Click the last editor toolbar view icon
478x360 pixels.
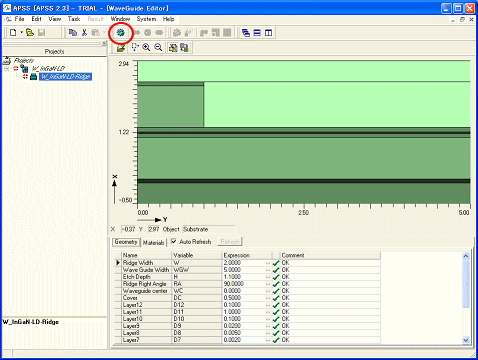click(x=184, y=48)
